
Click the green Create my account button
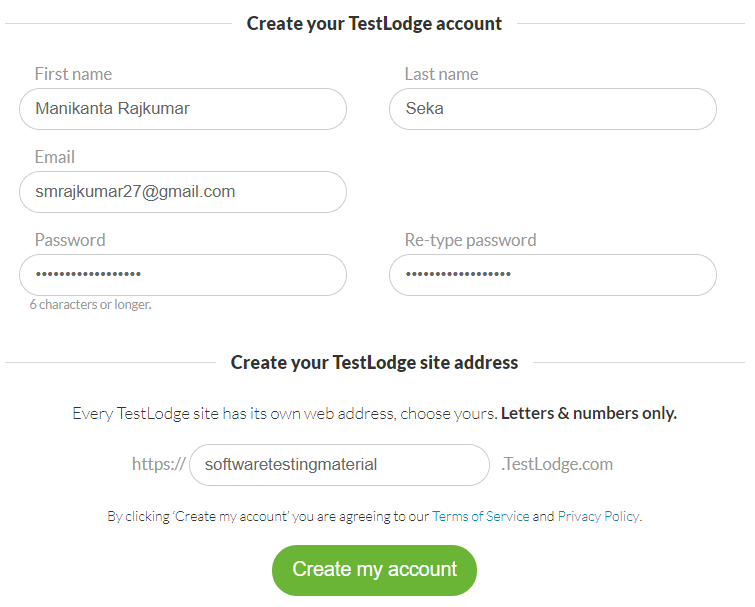374,570
